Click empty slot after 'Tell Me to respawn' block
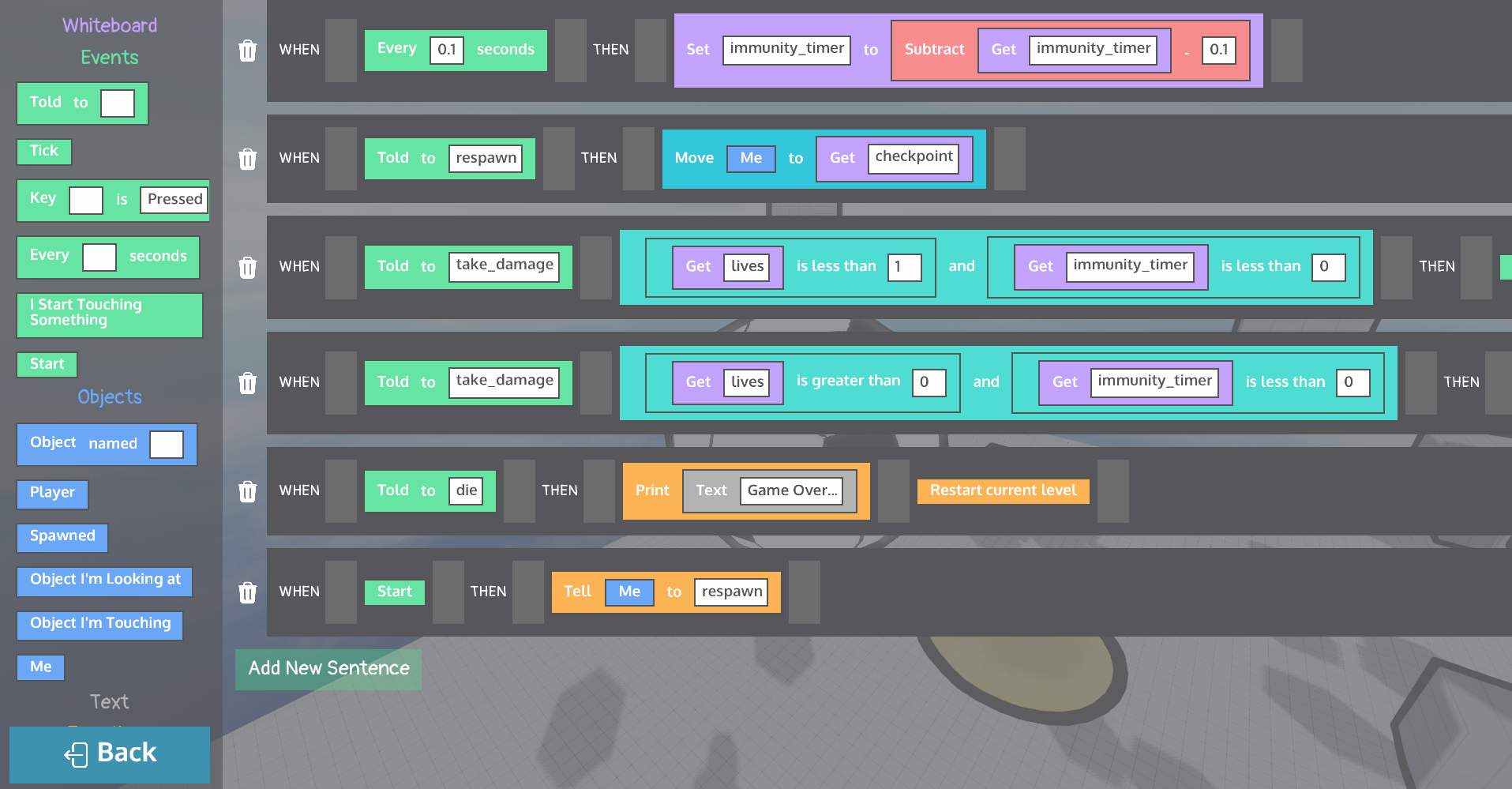The height and width of the screenshot is (789, 1512). (804, 592)
